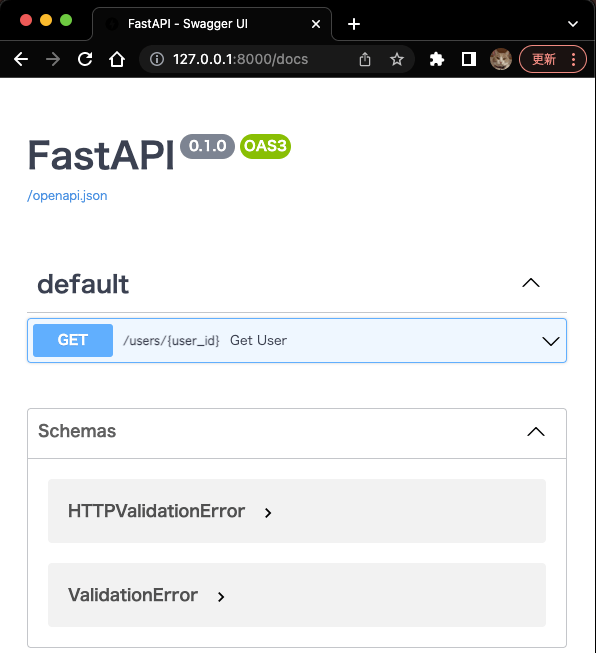Open the browser home page icon

(117, 59)
